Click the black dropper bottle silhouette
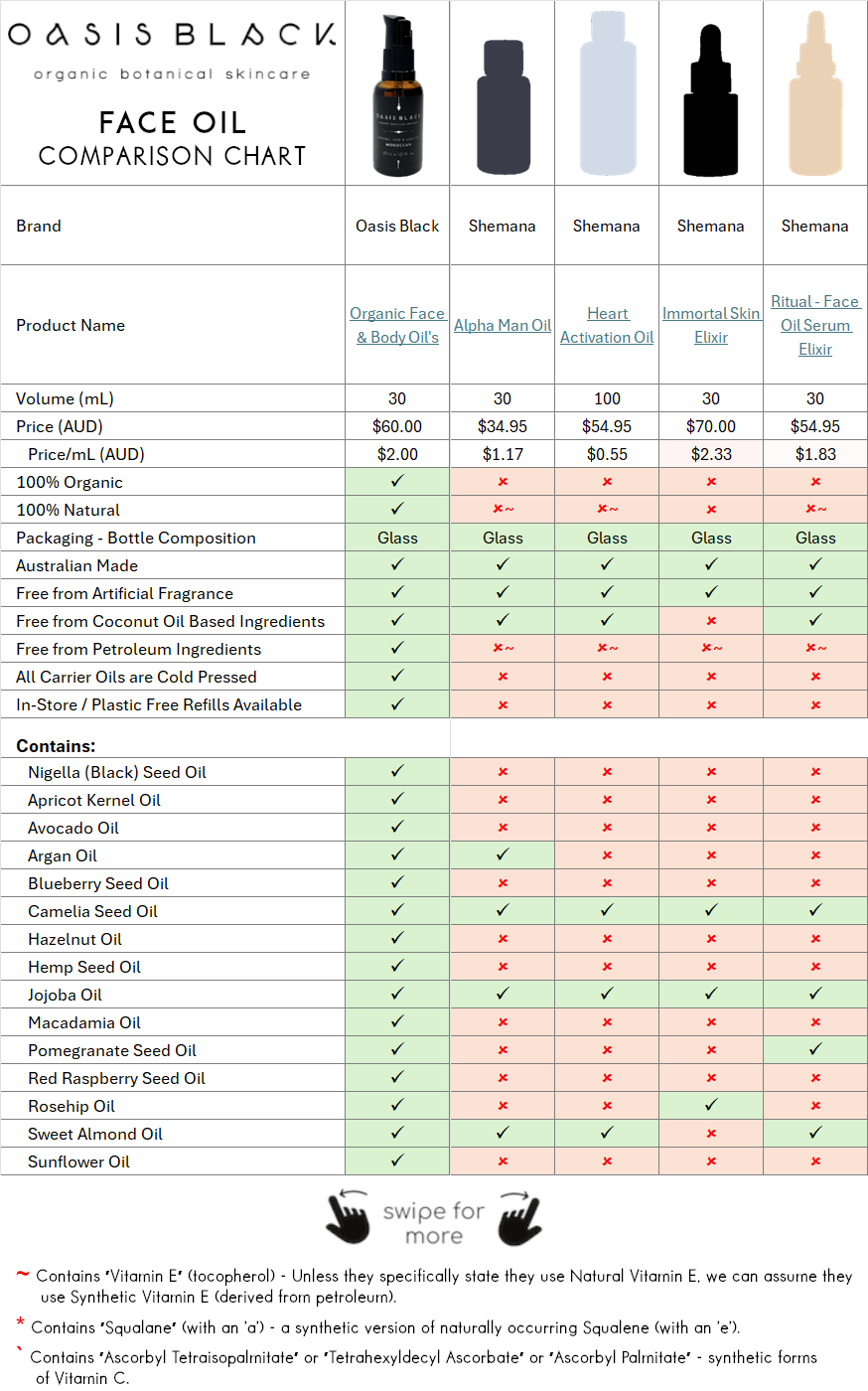The height and width of the screenshot is (1391, 868). (x=711, y=100)
